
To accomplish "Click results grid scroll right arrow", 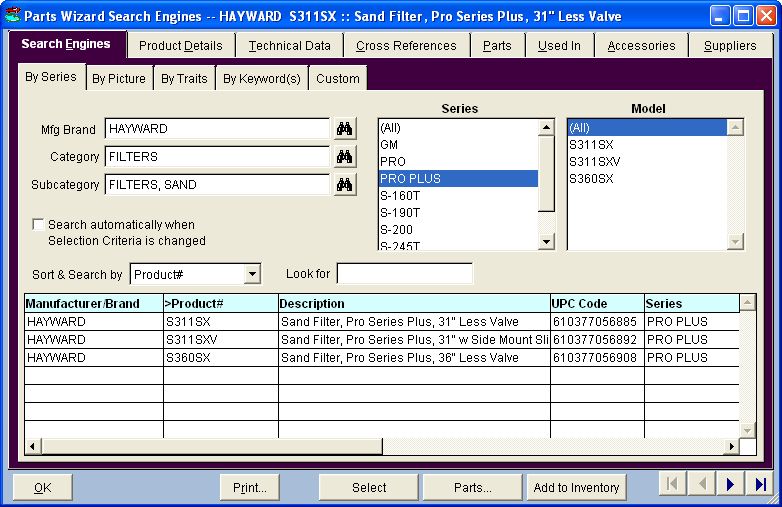I will coord(731,446).
